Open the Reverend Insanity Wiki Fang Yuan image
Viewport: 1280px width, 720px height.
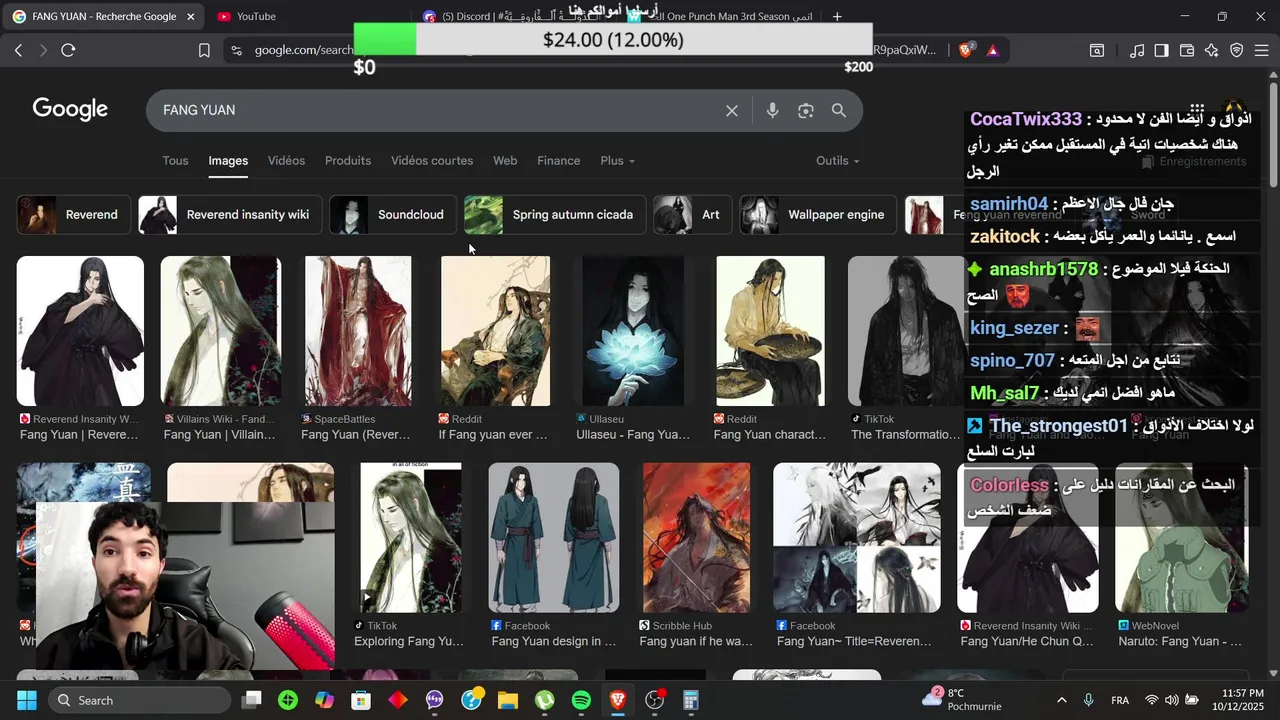tap(80, 331)
